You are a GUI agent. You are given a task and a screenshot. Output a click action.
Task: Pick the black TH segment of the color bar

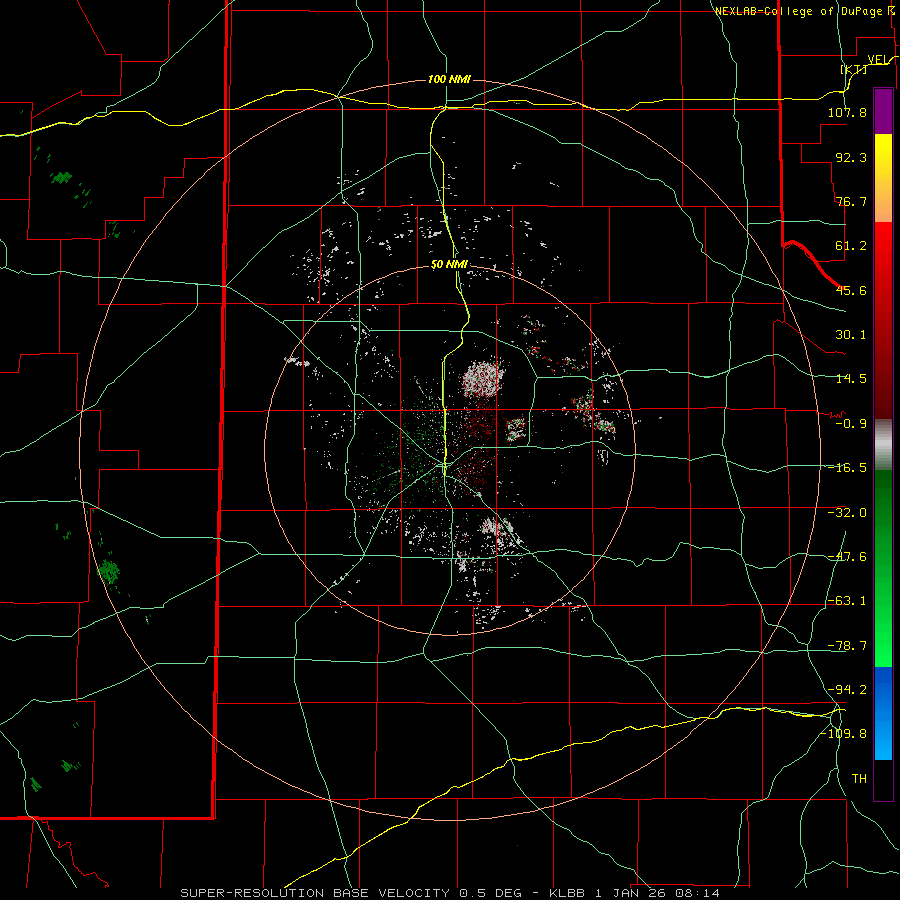click(883, 779)
